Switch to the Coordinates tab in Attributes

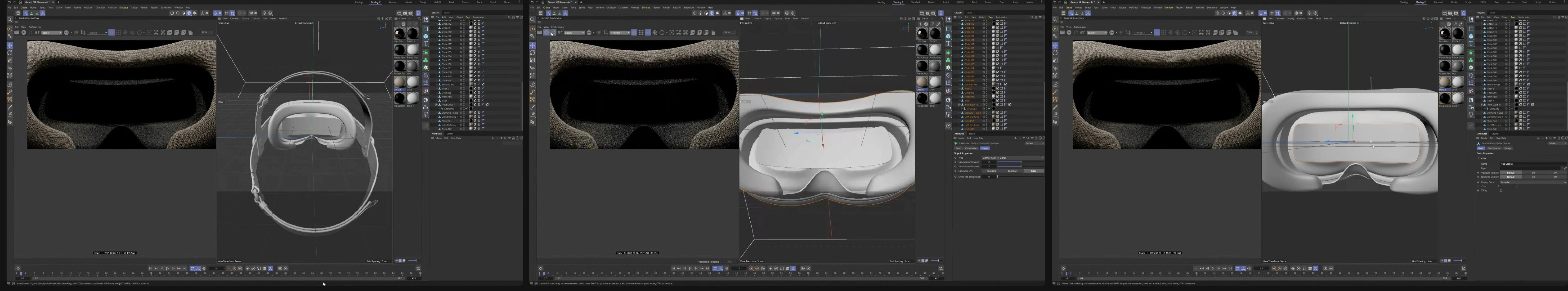click(x=972, y=149)
